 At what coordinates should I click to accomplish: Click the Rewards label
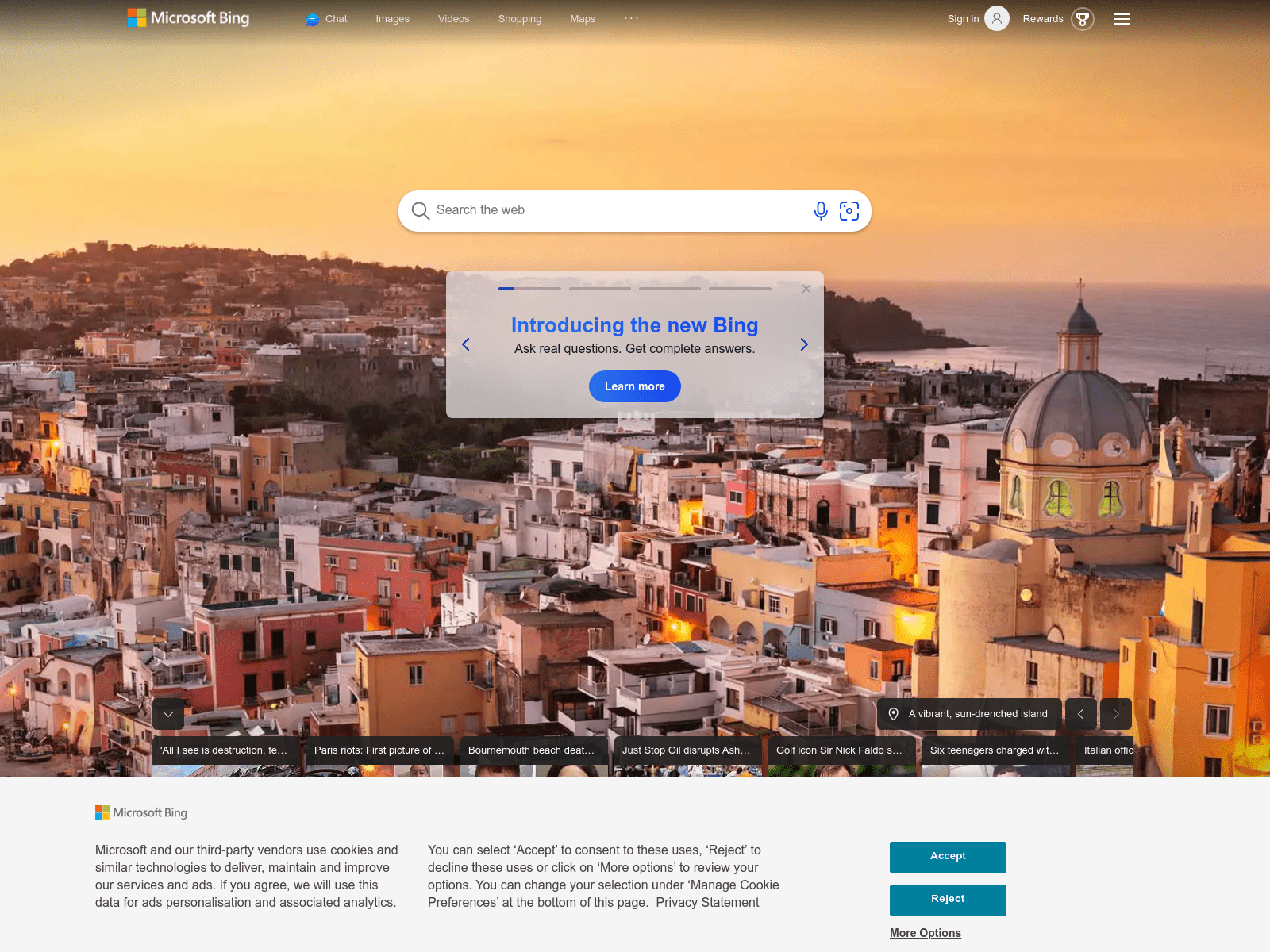(x=1043, y=19)
